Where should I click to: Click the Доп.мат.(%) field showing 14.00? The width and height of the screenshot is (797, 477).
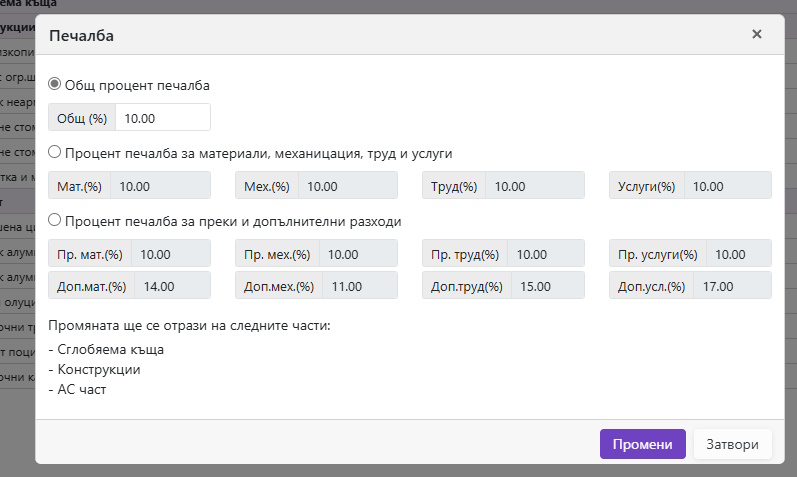(172, 286)
